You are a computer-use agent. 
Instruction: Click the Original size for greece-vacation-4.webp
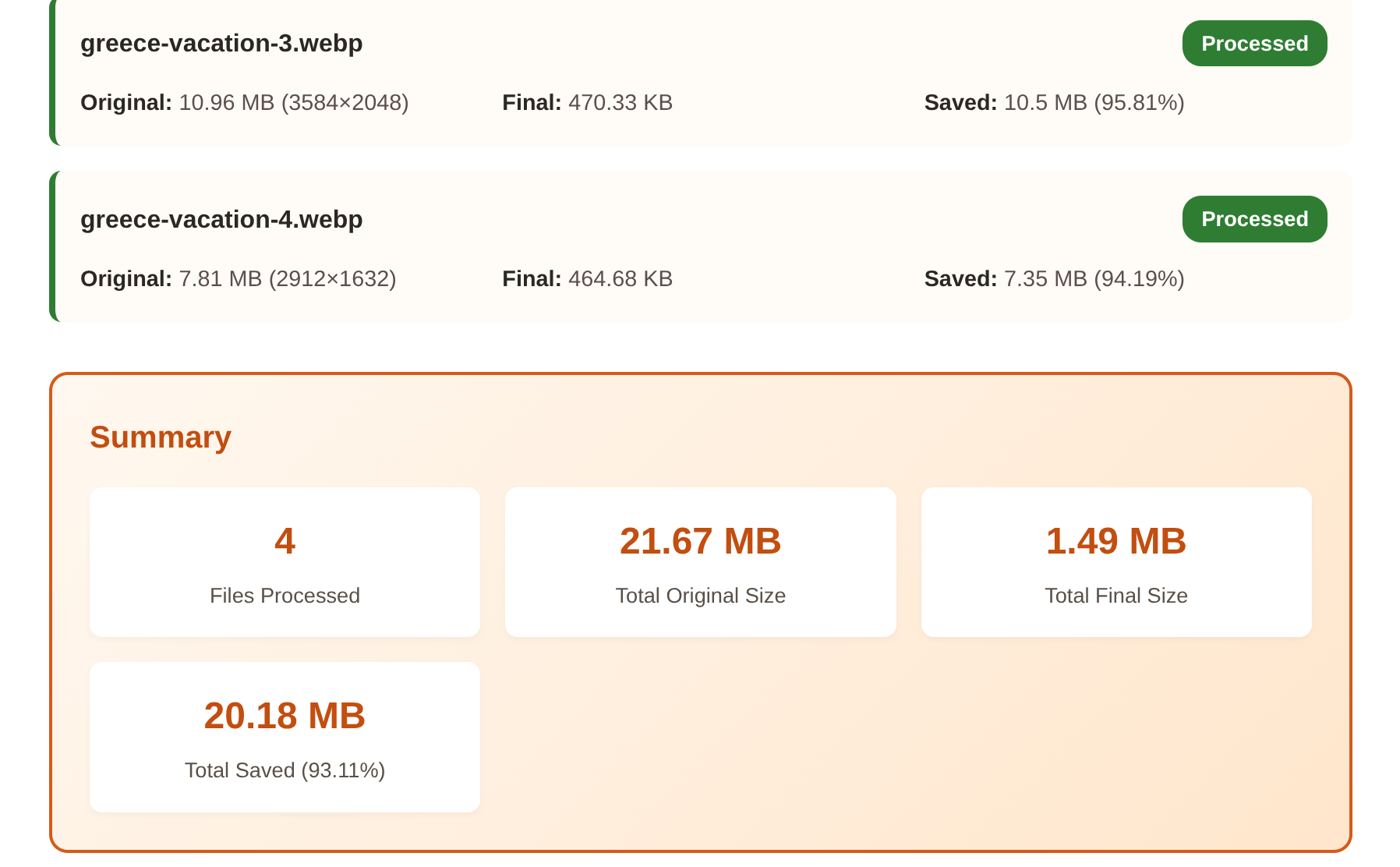[239, 278]
